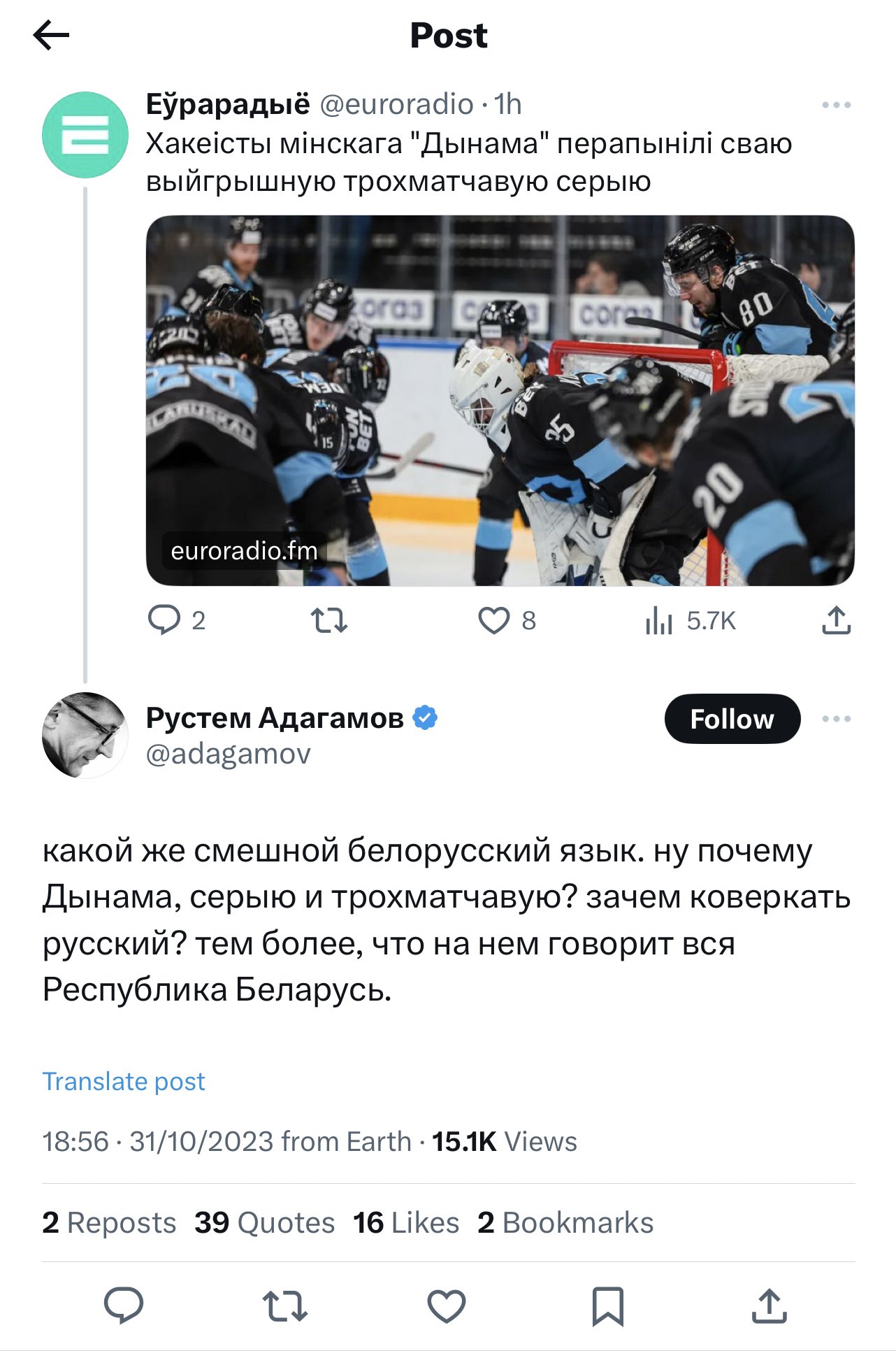
Task: Share the Euroradio post
Action: 836,620
